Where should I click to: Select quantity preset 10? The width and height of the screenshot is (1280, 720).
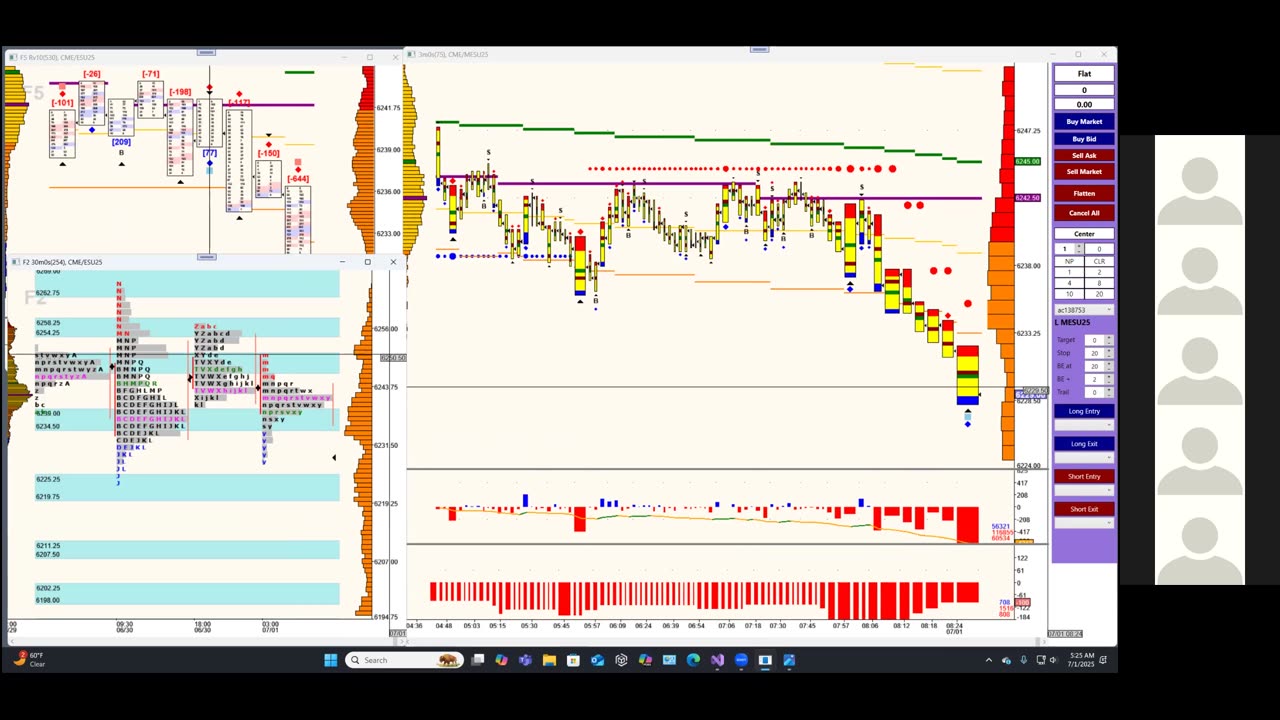click(x=1069, y=294)
